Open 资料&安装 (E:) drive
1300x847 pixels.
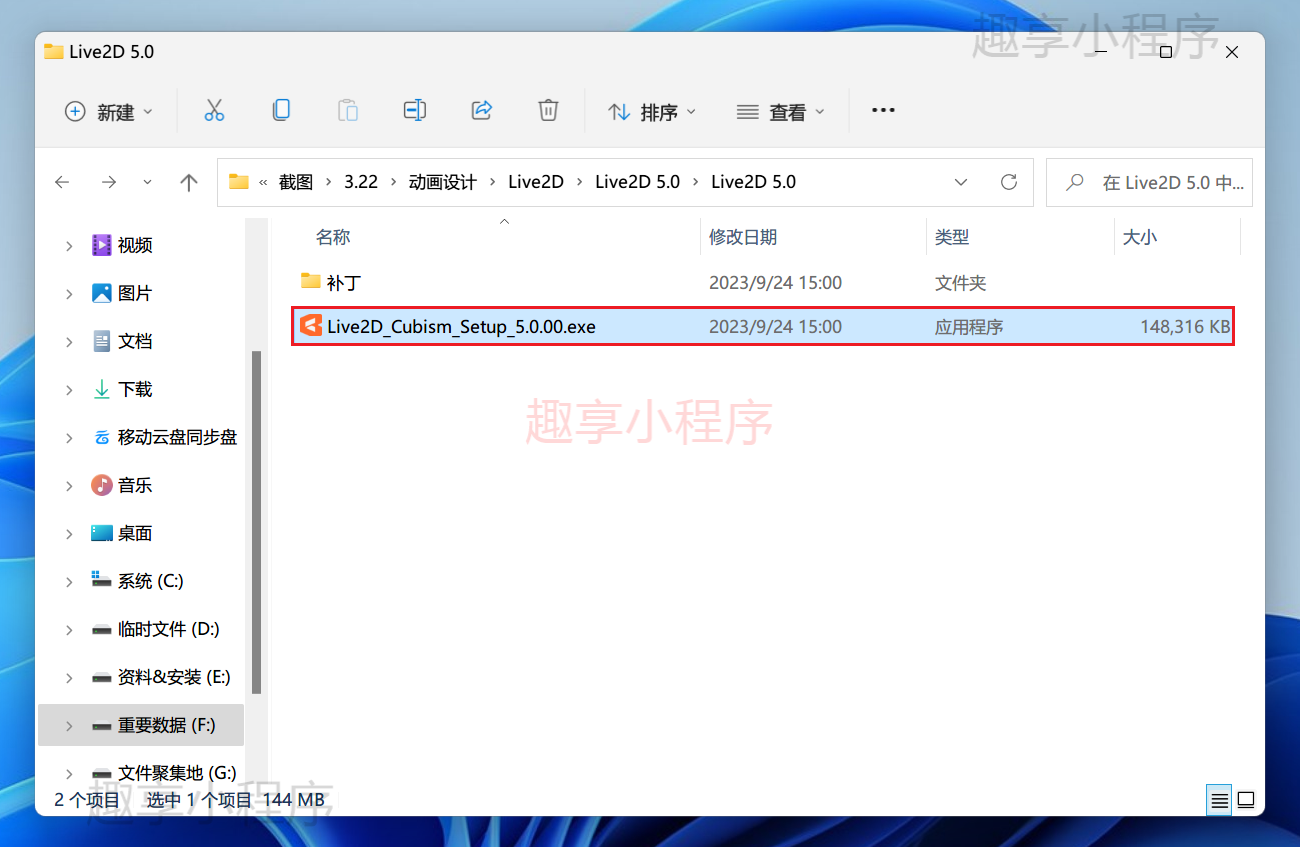pos(174,677)
